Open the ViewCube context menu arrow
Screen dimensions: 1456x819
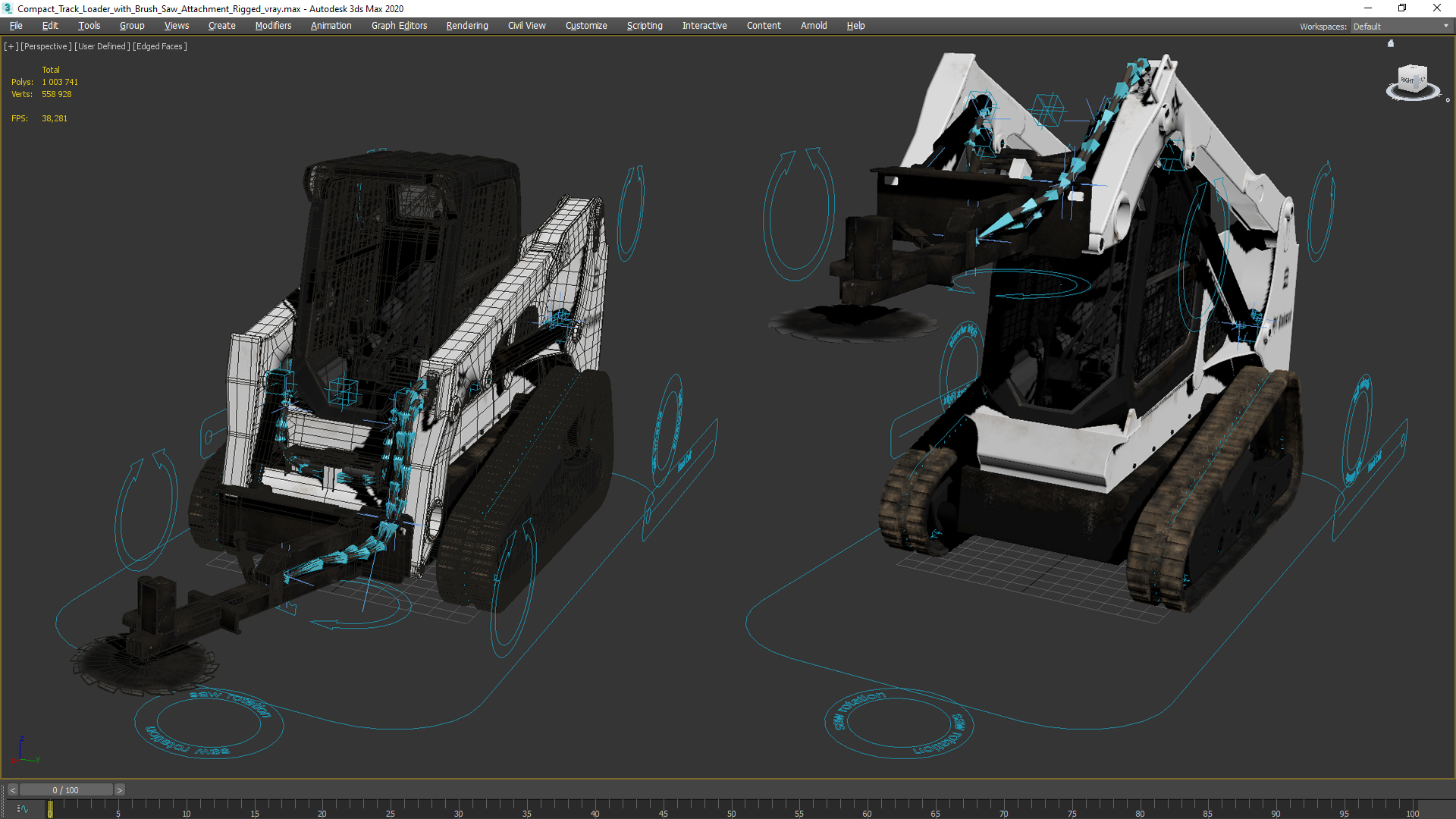(1447, 100)
